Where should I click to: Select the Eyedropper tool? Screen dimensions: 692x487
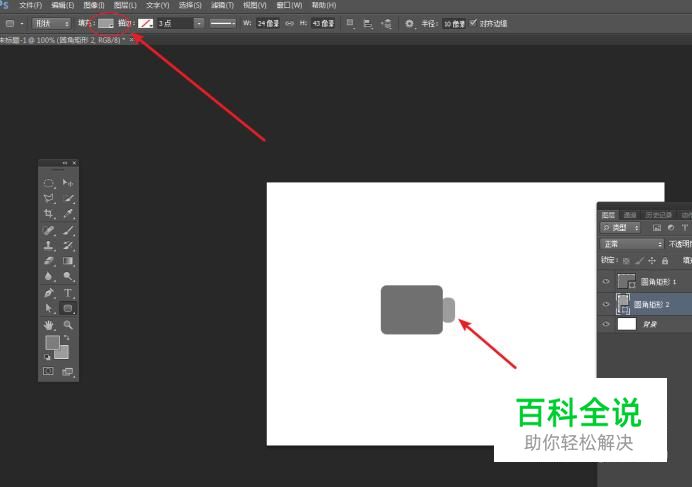[68, 214]
